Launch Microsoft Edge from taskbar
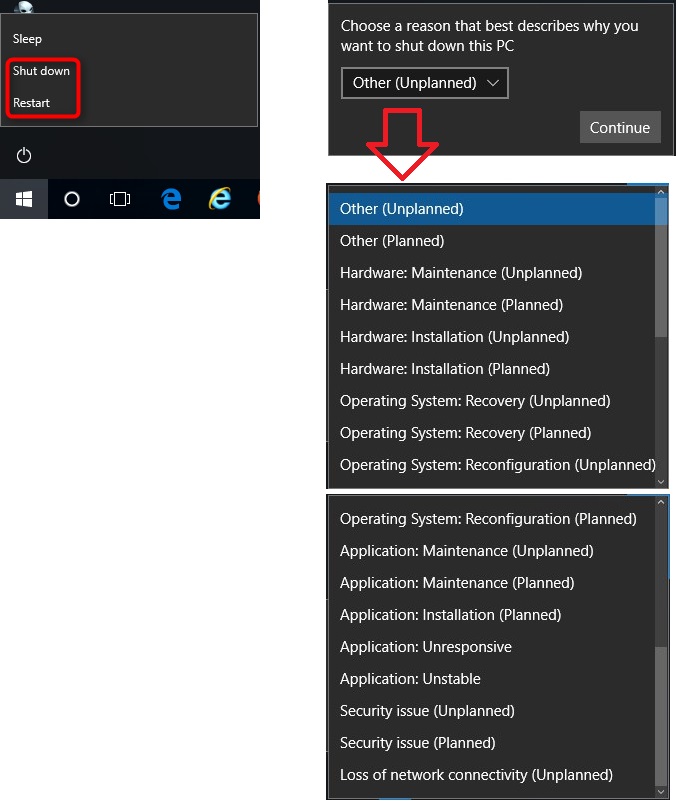 [171, 199]
